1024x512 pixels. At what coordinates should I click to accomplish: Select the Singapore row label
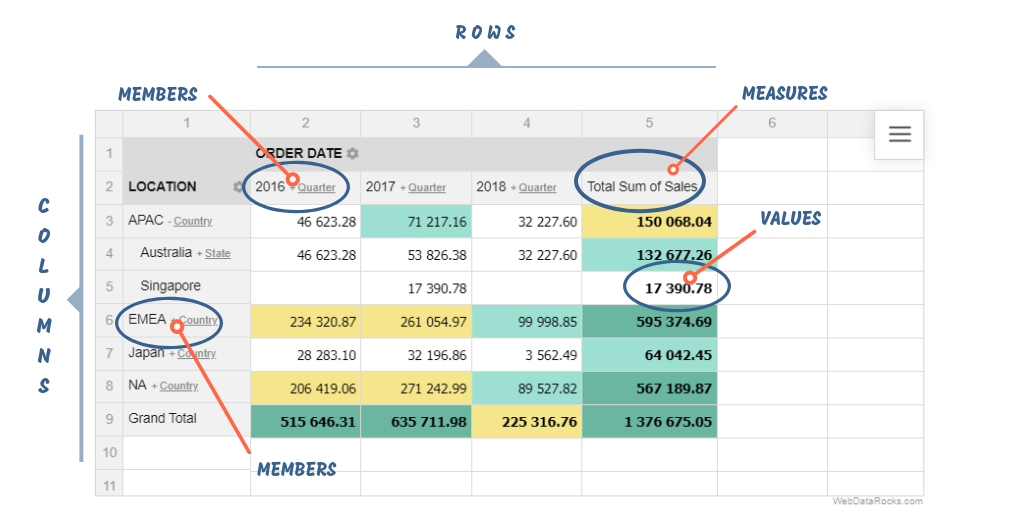(x=170, y=286)
